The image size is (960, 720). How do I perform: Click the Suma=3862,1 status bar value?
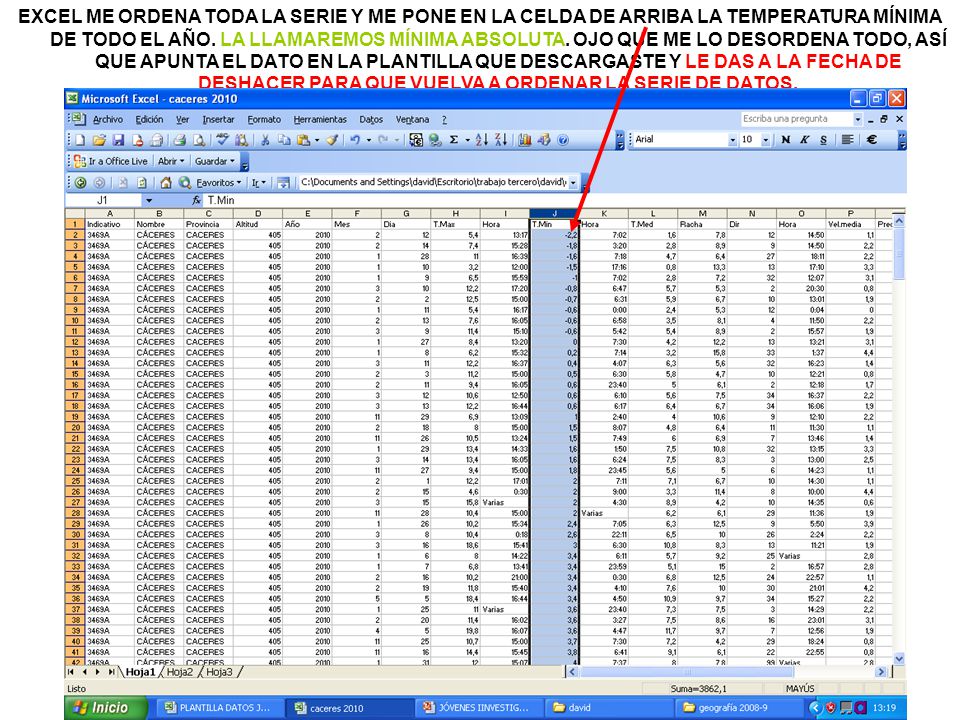click(699, 689)
